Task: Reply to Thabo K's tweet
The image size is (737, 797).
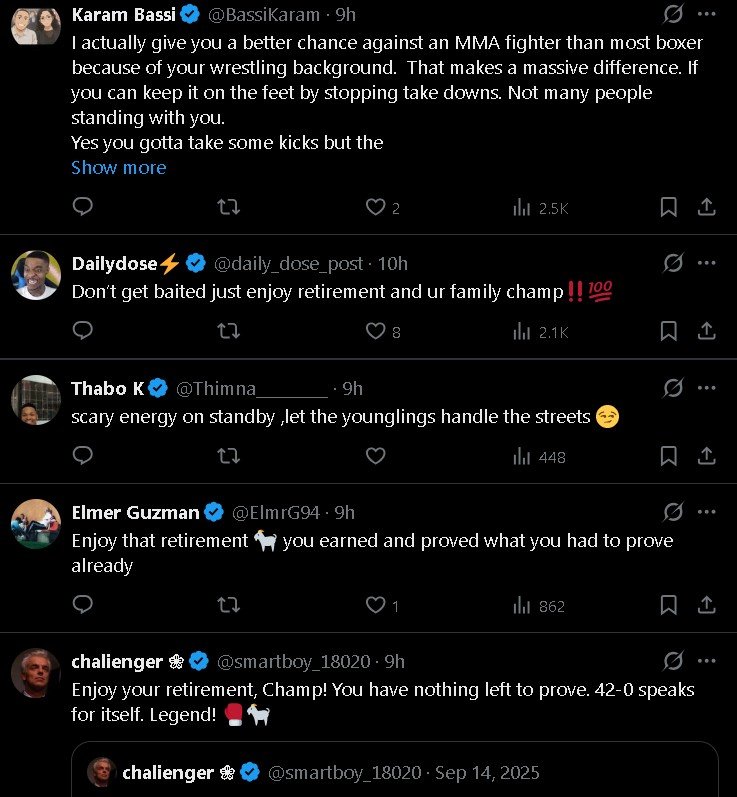Action: click(x=84, y=456)
